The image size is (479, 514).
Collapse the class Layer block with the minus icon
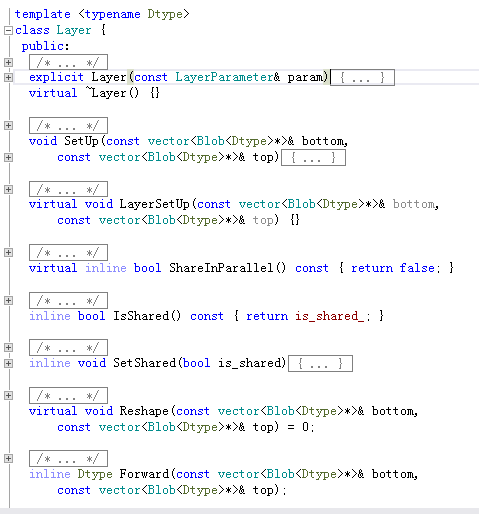(8, 31)
